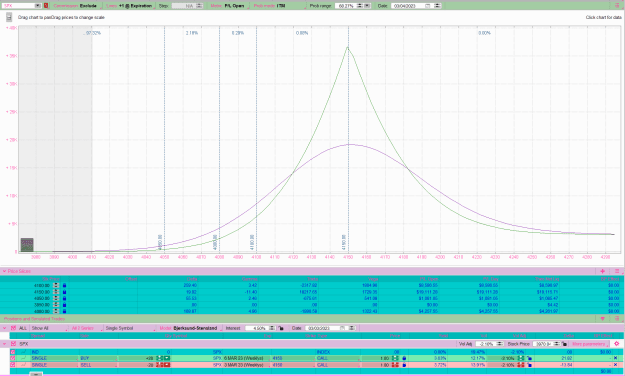Viewport: 625px width, 376px height.
Task: Add a new price slice with plus icon
Action: pyautogui.click(x=602, y=271)
